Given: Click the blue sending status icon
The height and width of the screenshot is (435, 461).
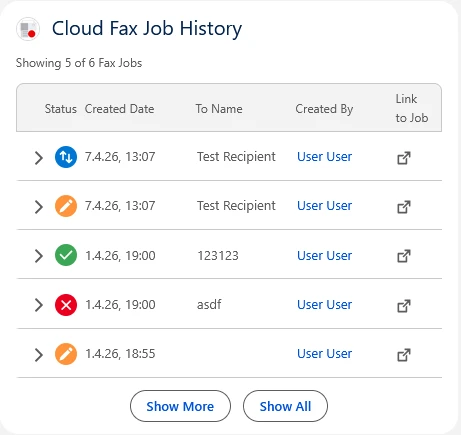Looking at the screenshot, I should [x=66, y=157].
